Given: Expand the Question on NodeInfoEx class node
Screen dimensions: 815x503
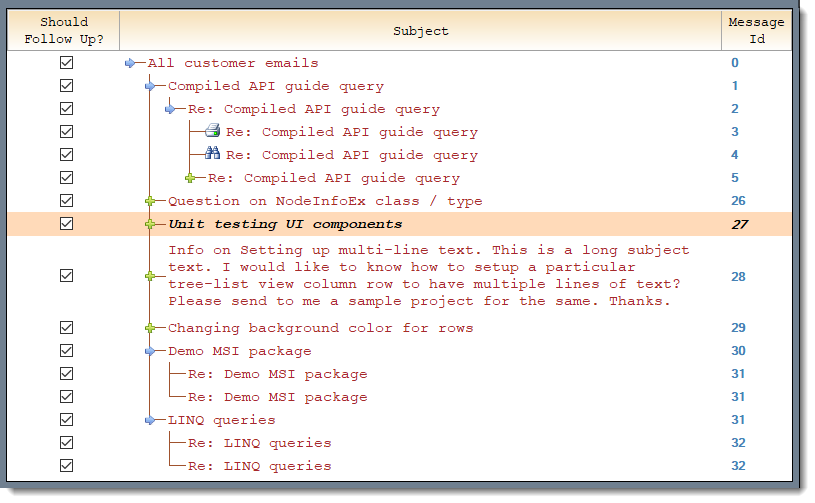Looking at the screenshot, I should [x=150, y=201].
